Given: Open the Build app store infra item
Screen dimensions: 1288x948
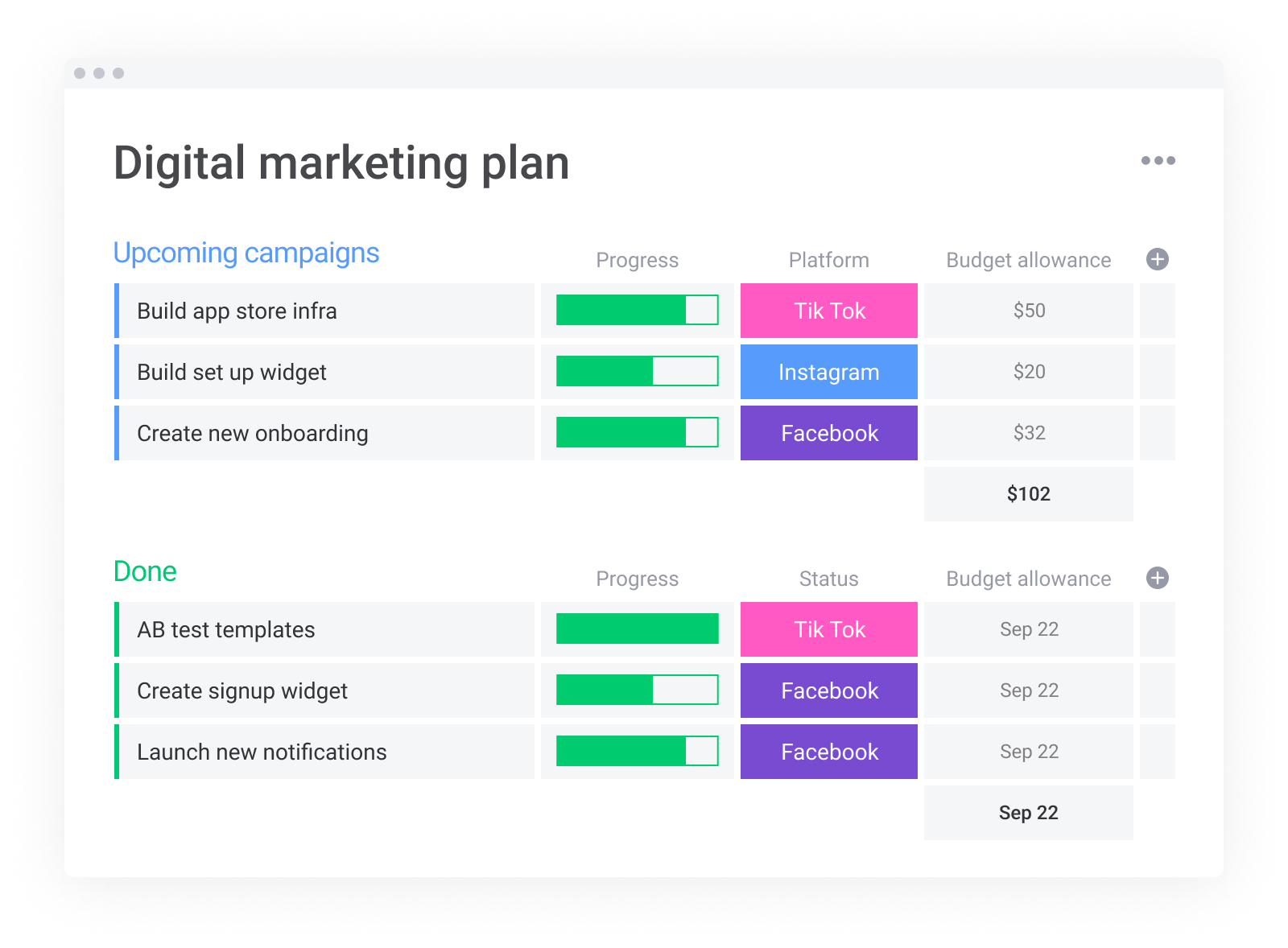Looking at the screenshot, I should 324,311.
